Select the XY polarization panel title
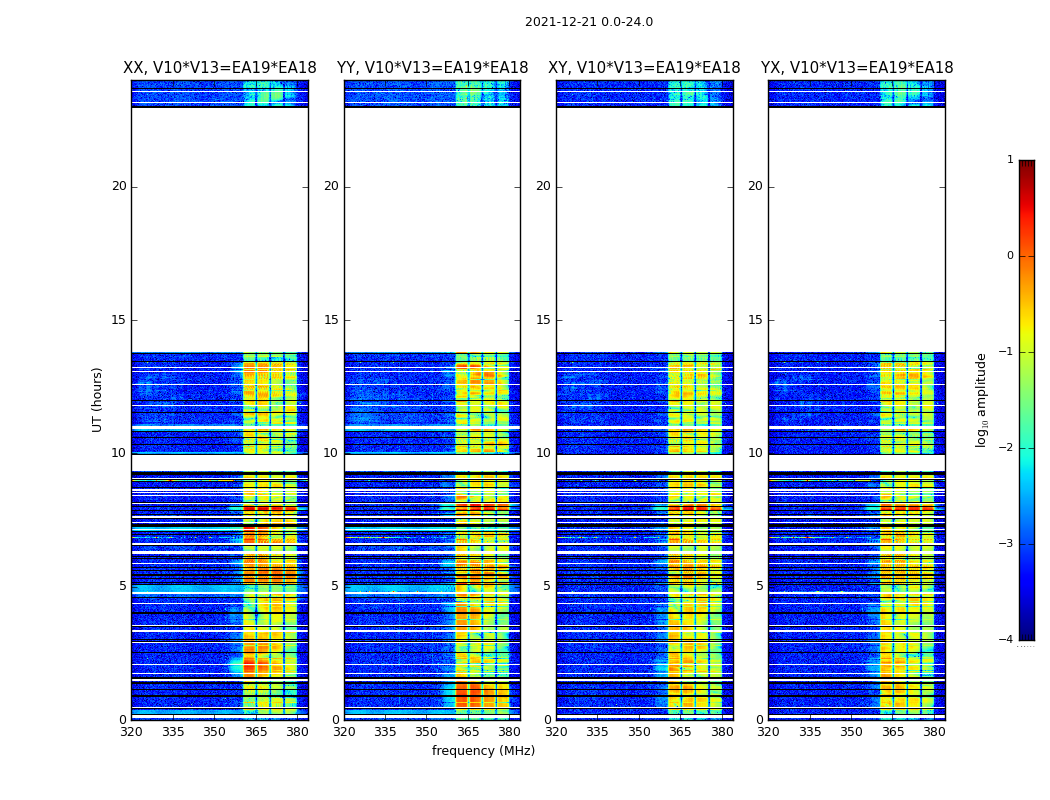1050x800 pixels. [644, 68]
